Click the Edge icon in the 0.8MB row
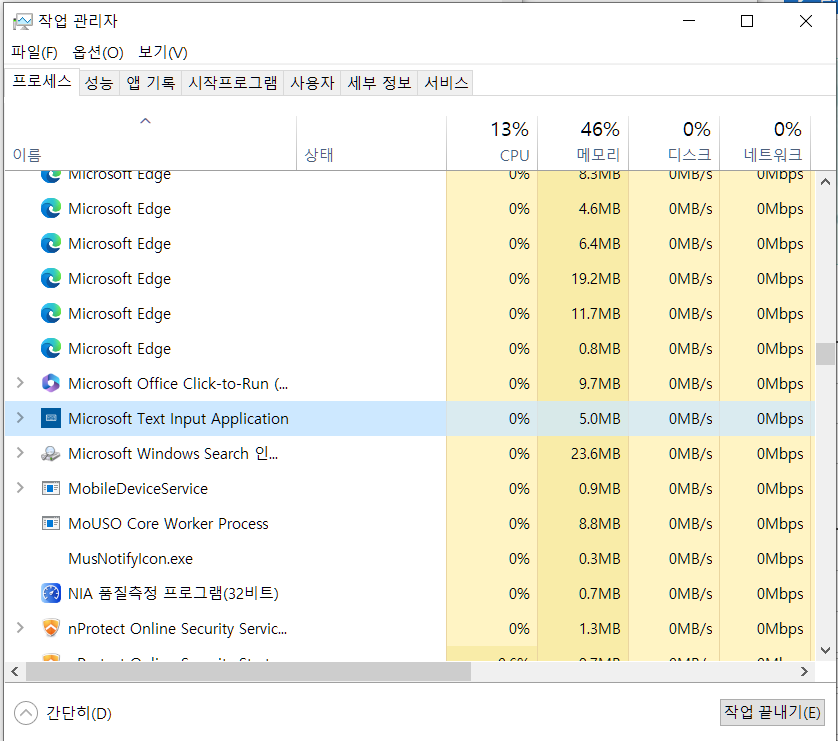The height and width of the screenshot is (741, 838). coord(51,348)
